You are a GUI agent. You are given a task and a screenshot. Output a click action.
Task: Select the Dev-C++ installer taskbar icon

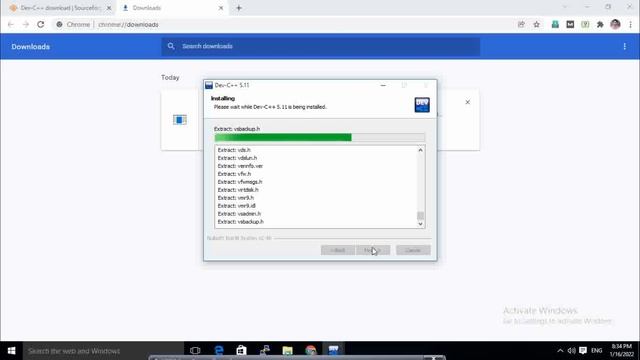[333, 351]
